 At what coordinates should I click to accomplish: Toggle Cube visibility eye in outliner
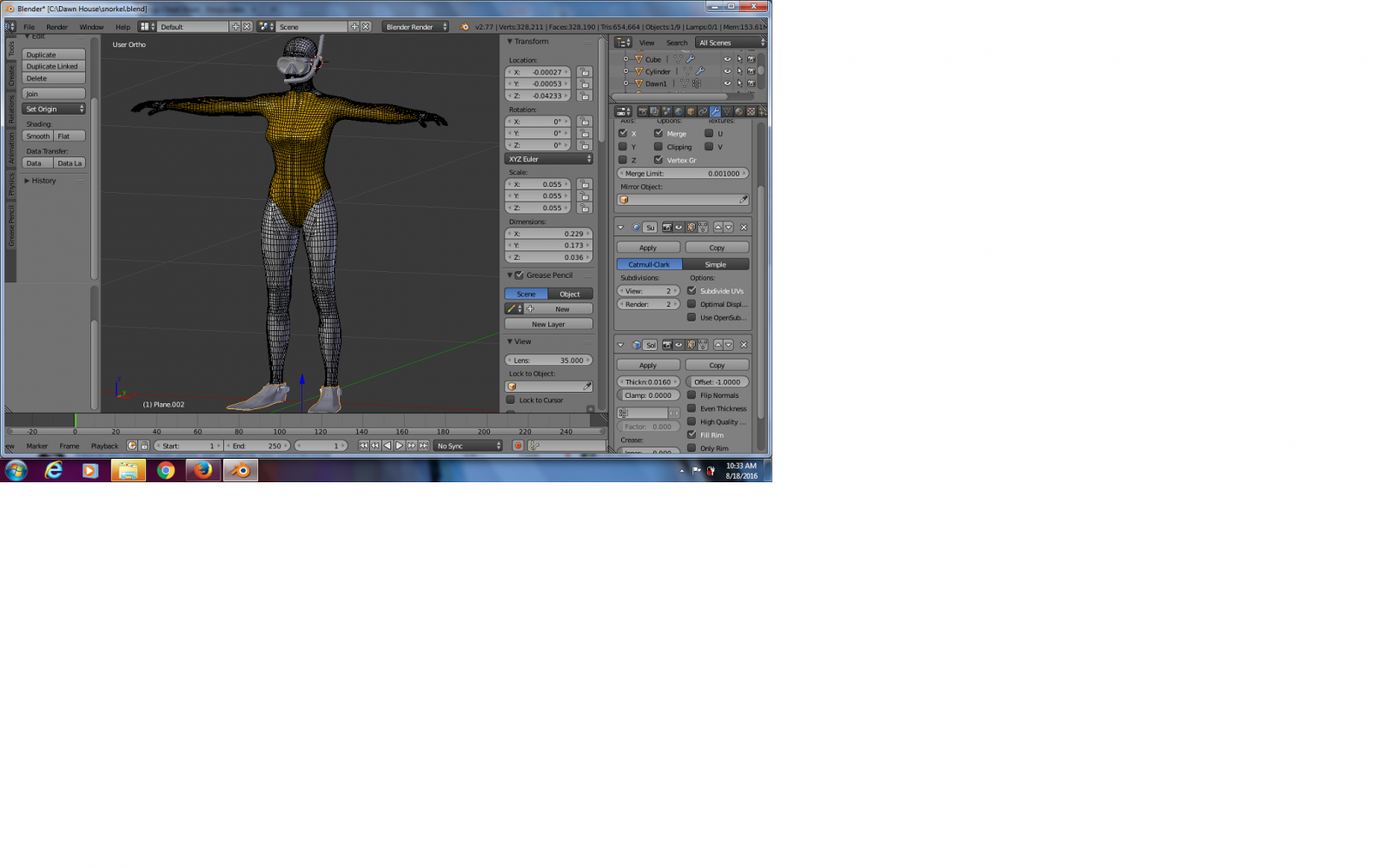coord(727,59)
